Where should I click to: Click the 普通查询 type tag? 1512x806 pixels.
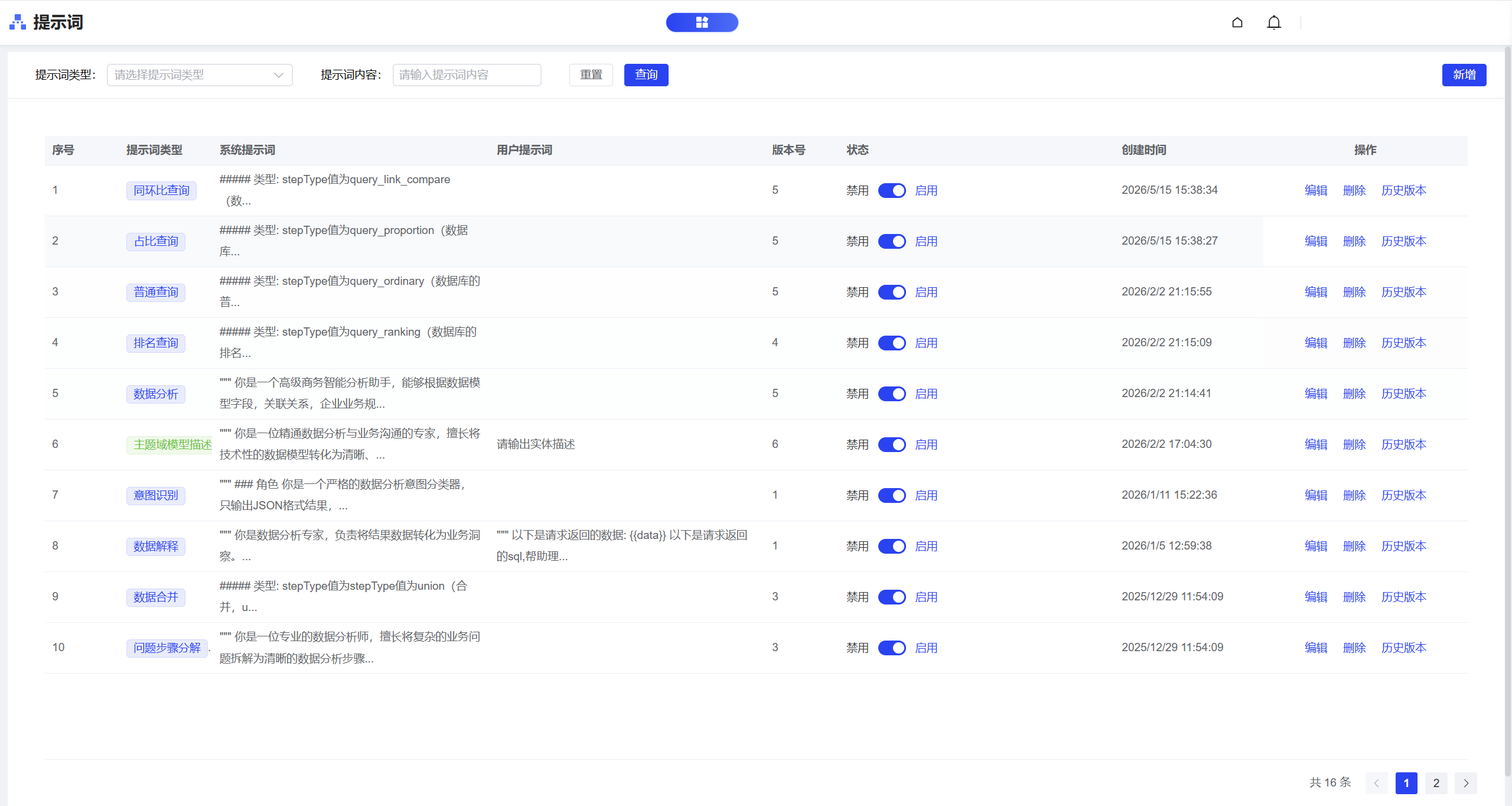pyautogui.click(x=156, y=292)
